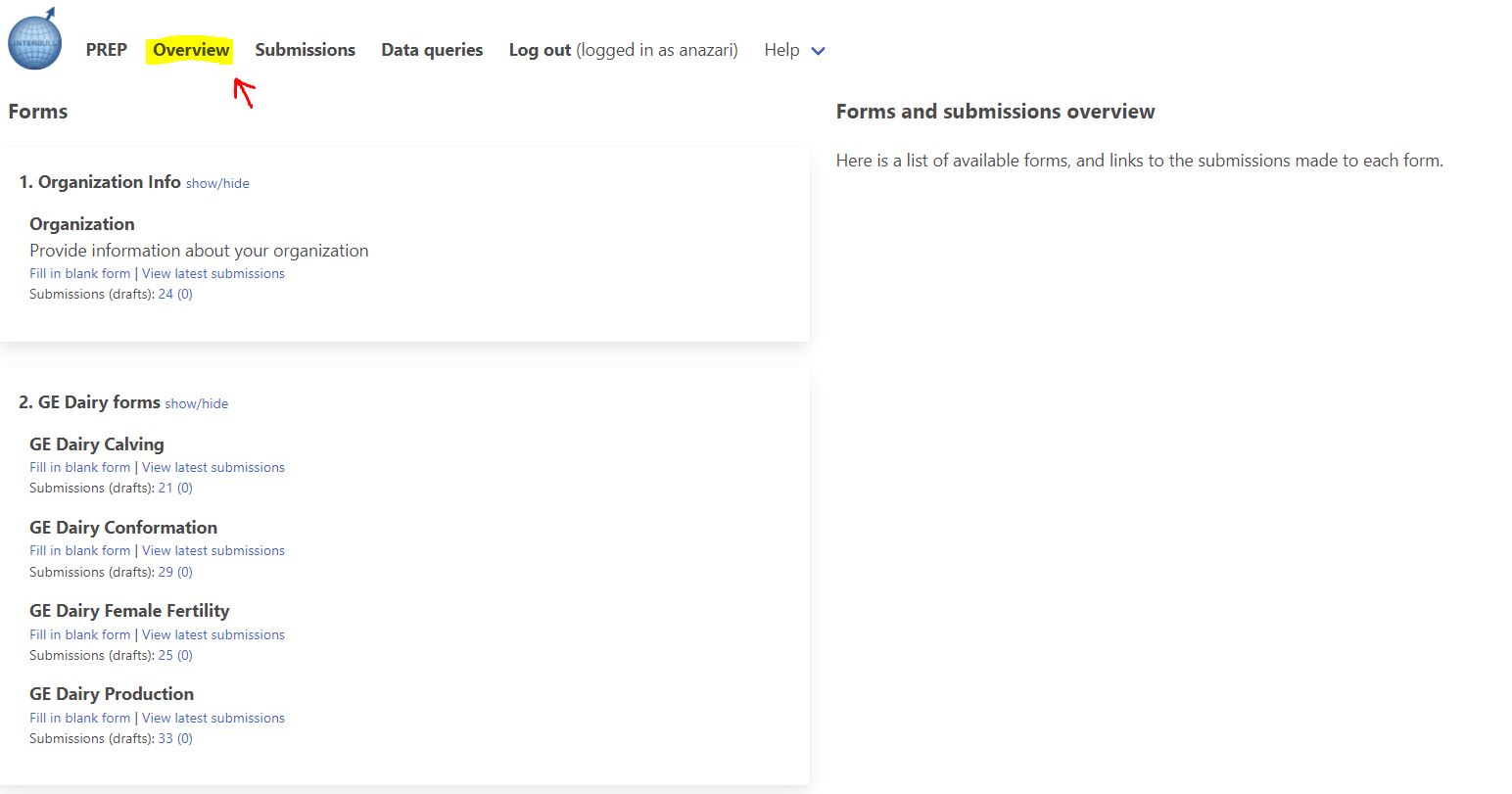View latest GE Dairy Conformation submissions
This screenshot has width=1512, height=794.
[213, 550]
